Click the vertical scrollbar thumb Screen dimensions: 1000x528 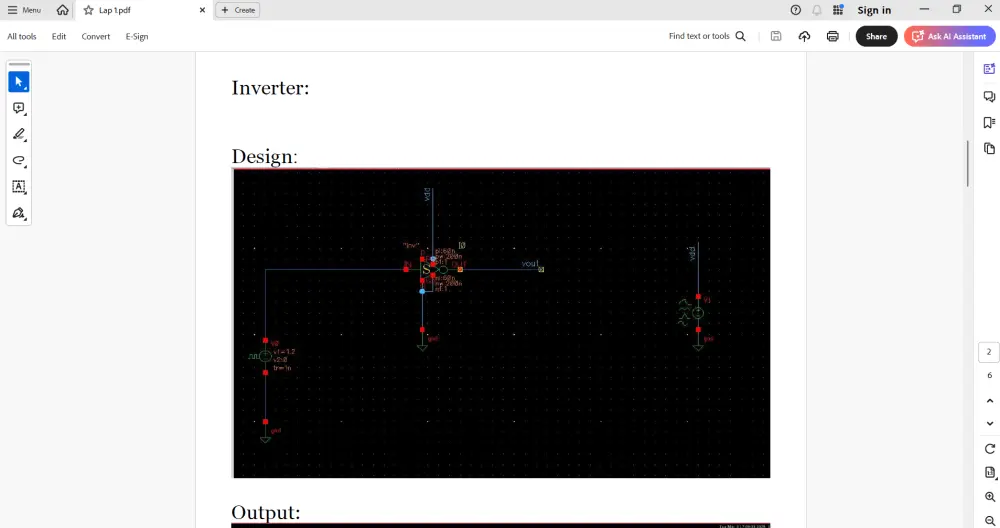click(967, 163)
